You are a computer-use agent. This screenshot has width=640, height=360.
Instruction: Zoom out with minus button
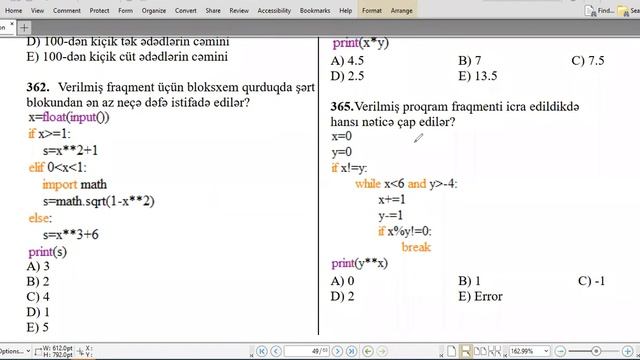point(560,351)
